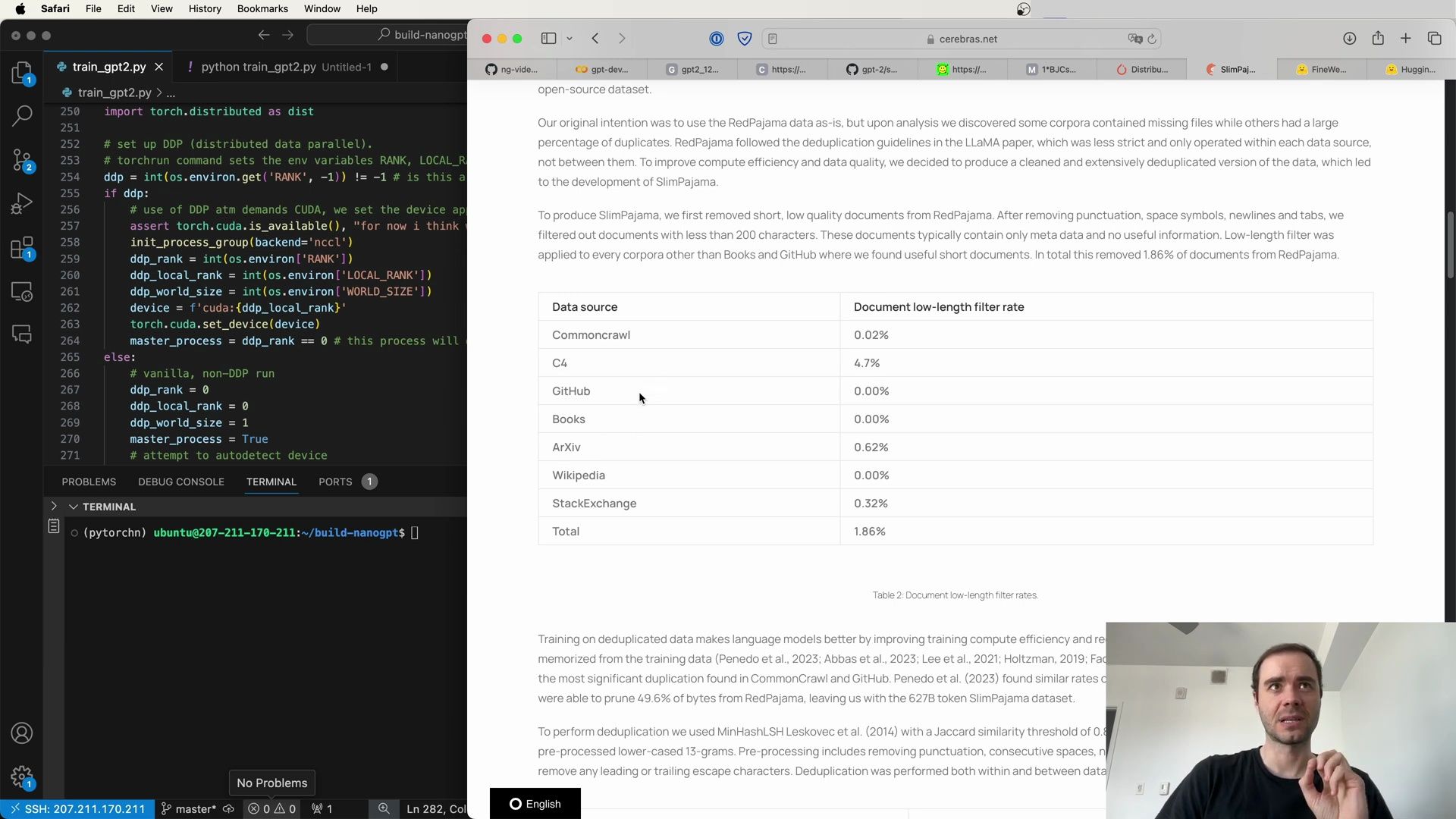This screenshot has width=1456, height=819.
Task: Click the gpt-dev browser tab
Action: 605,69
